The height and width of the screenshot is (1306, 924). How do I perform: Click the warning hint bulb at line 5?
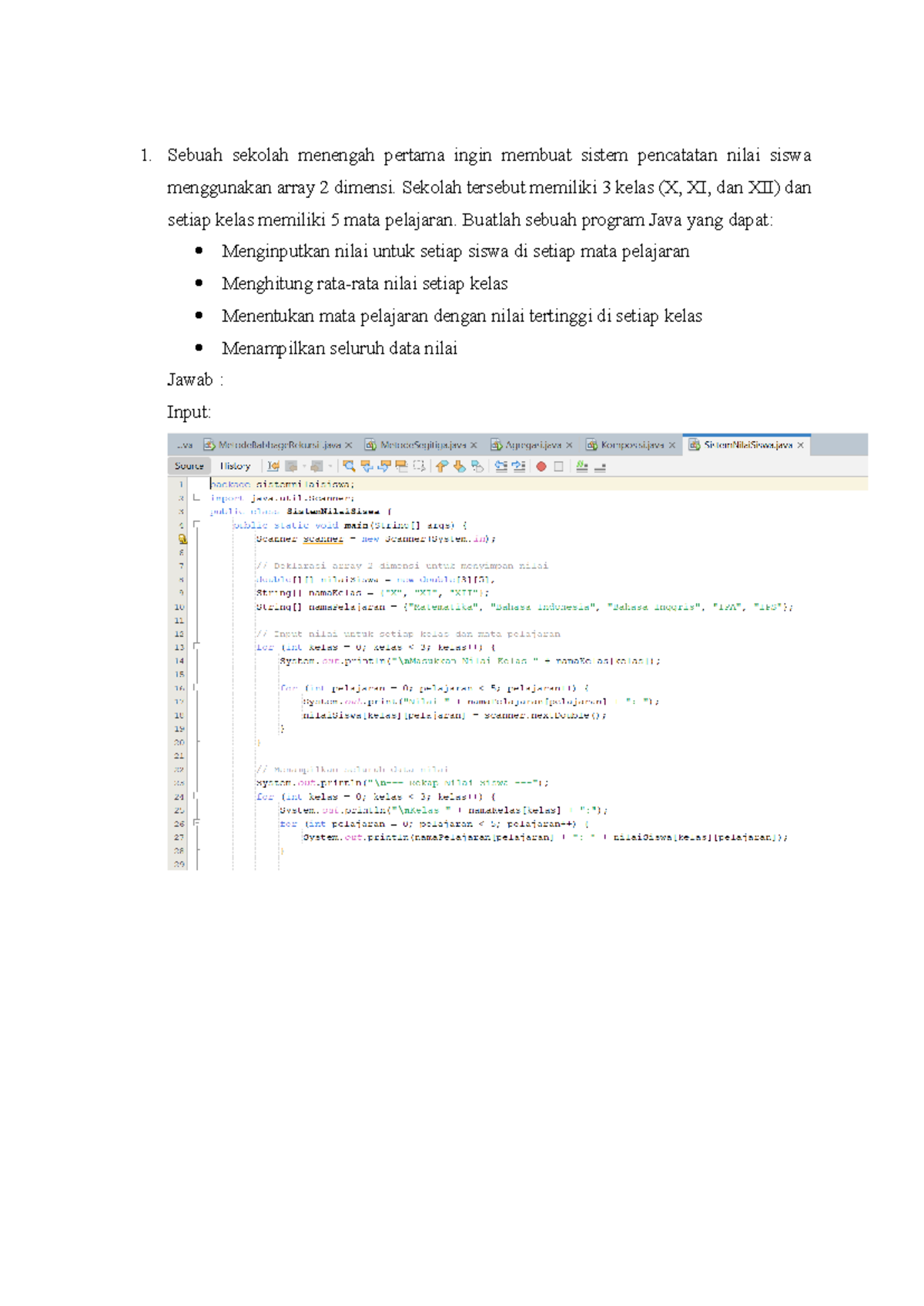pyautogui.click(x=182, y=539)
